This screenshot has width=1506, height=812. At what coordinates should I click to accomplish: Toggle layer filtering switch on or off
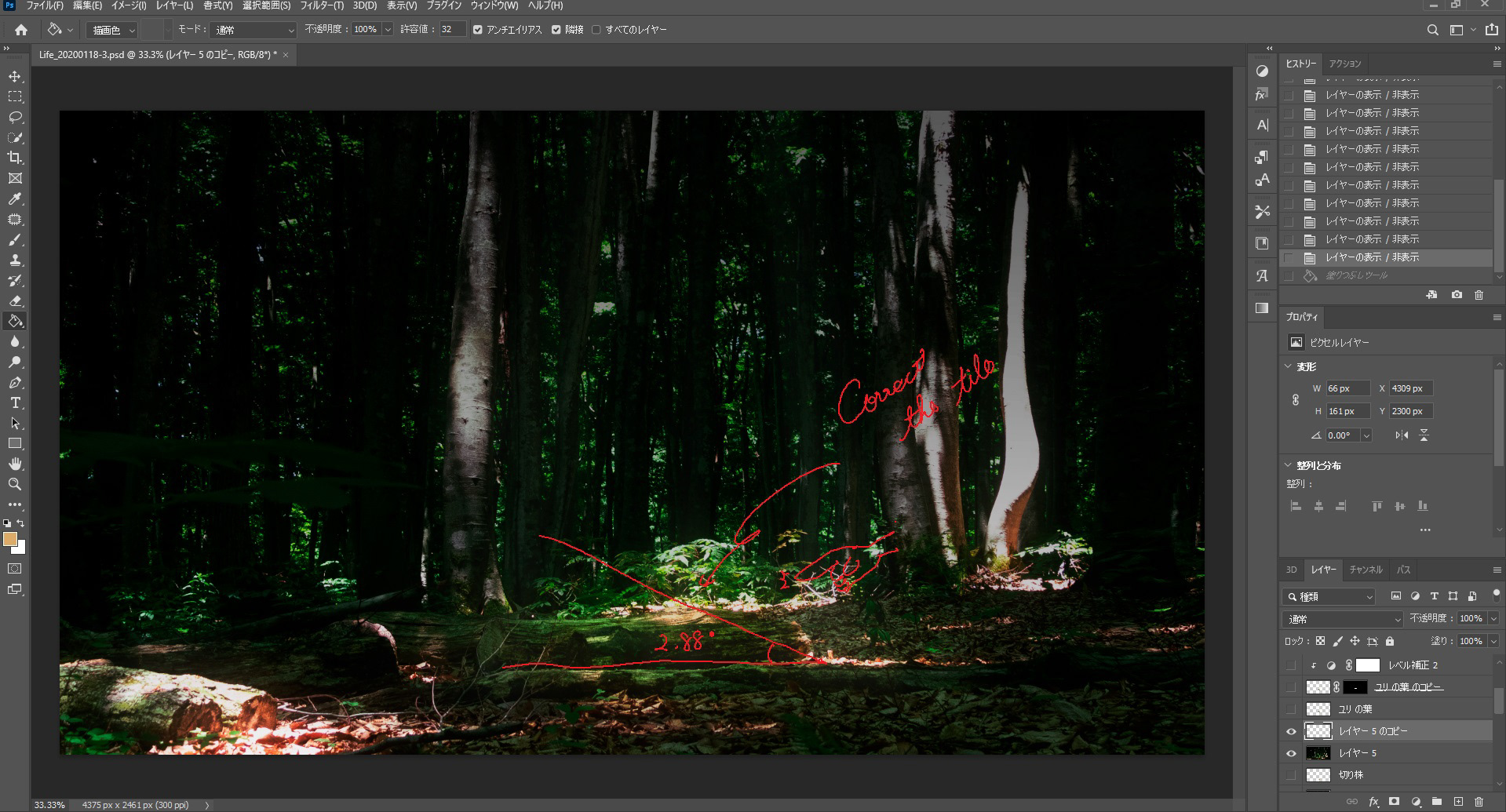click(x=1496, y=595)
